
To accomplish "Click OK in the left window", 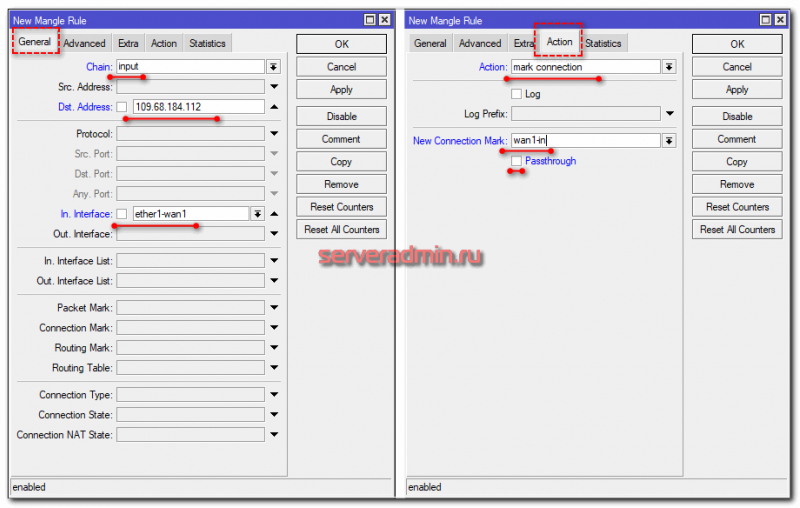I will [341, 44].
